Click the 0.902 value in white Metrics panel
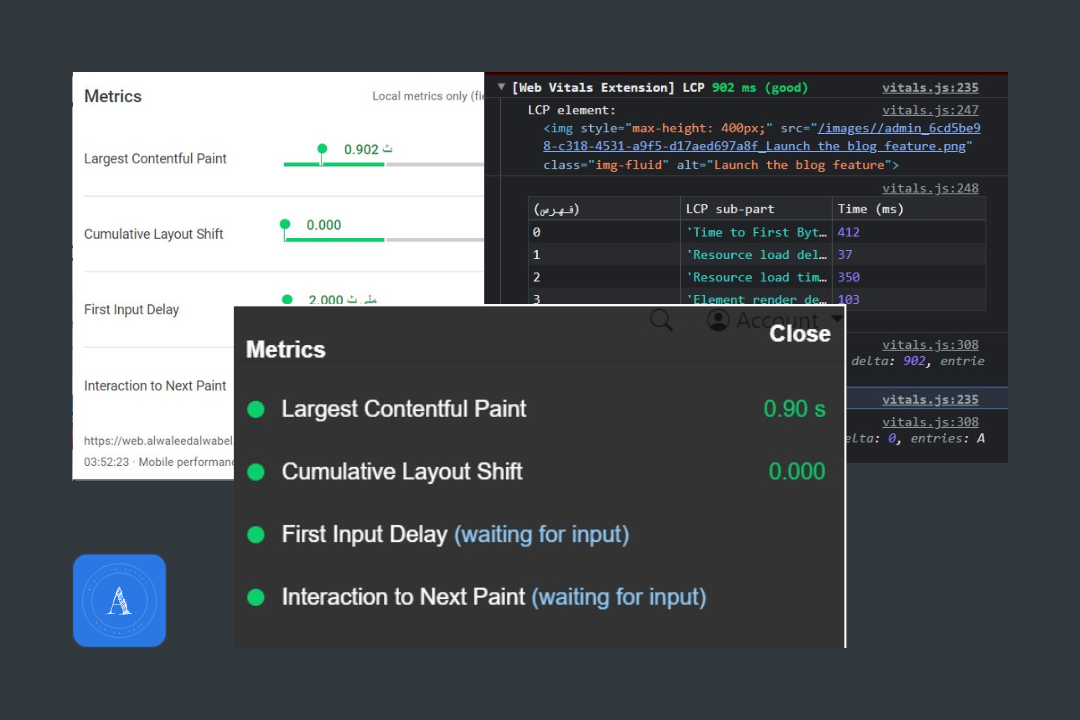 (368, 150)
